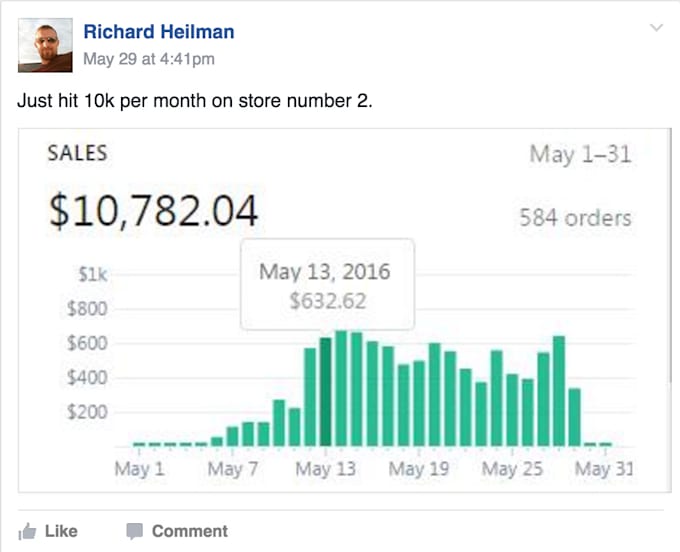
Task: Click the Comment button text
Action: click(190, 531)
